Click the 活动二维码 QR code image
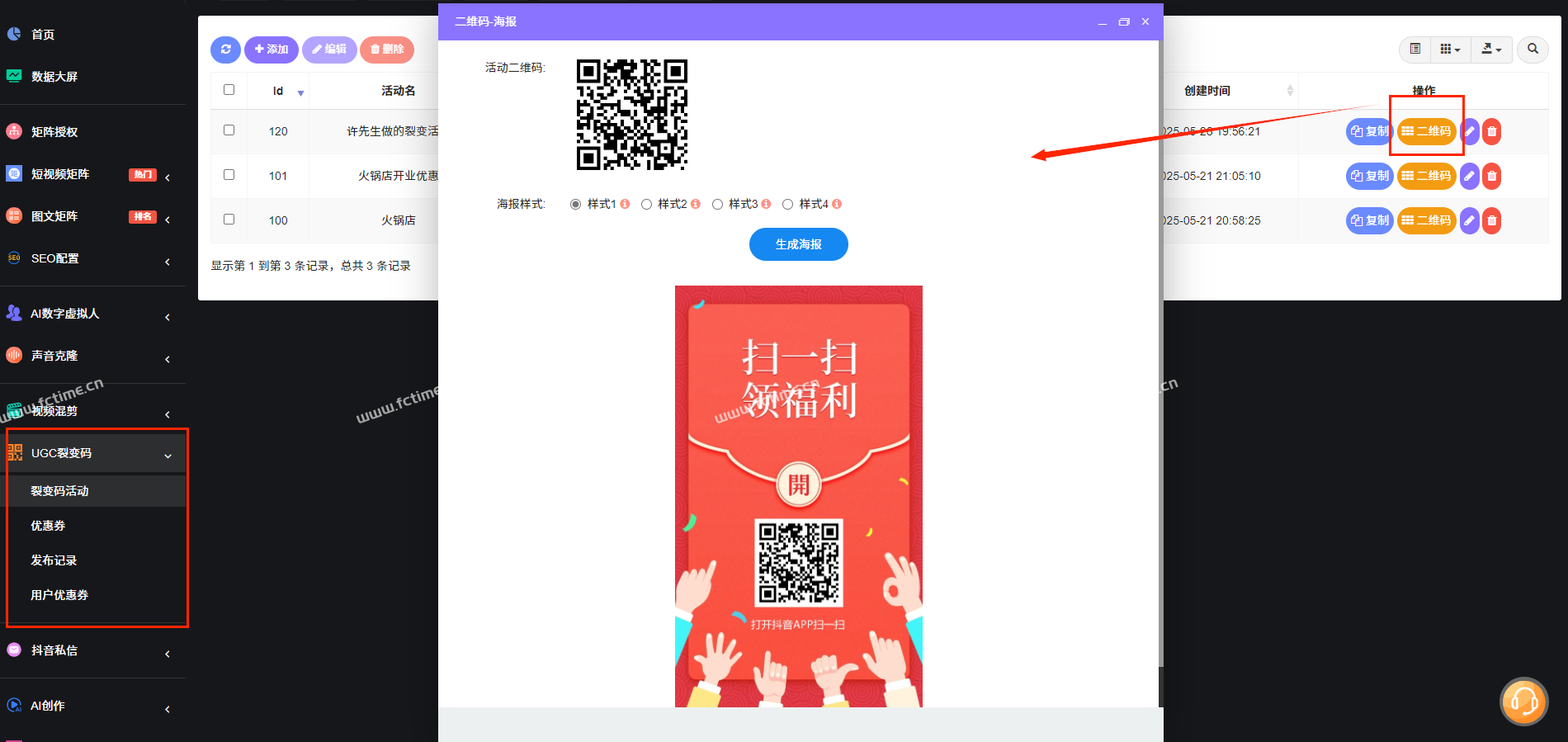 [x=631, y=115]
